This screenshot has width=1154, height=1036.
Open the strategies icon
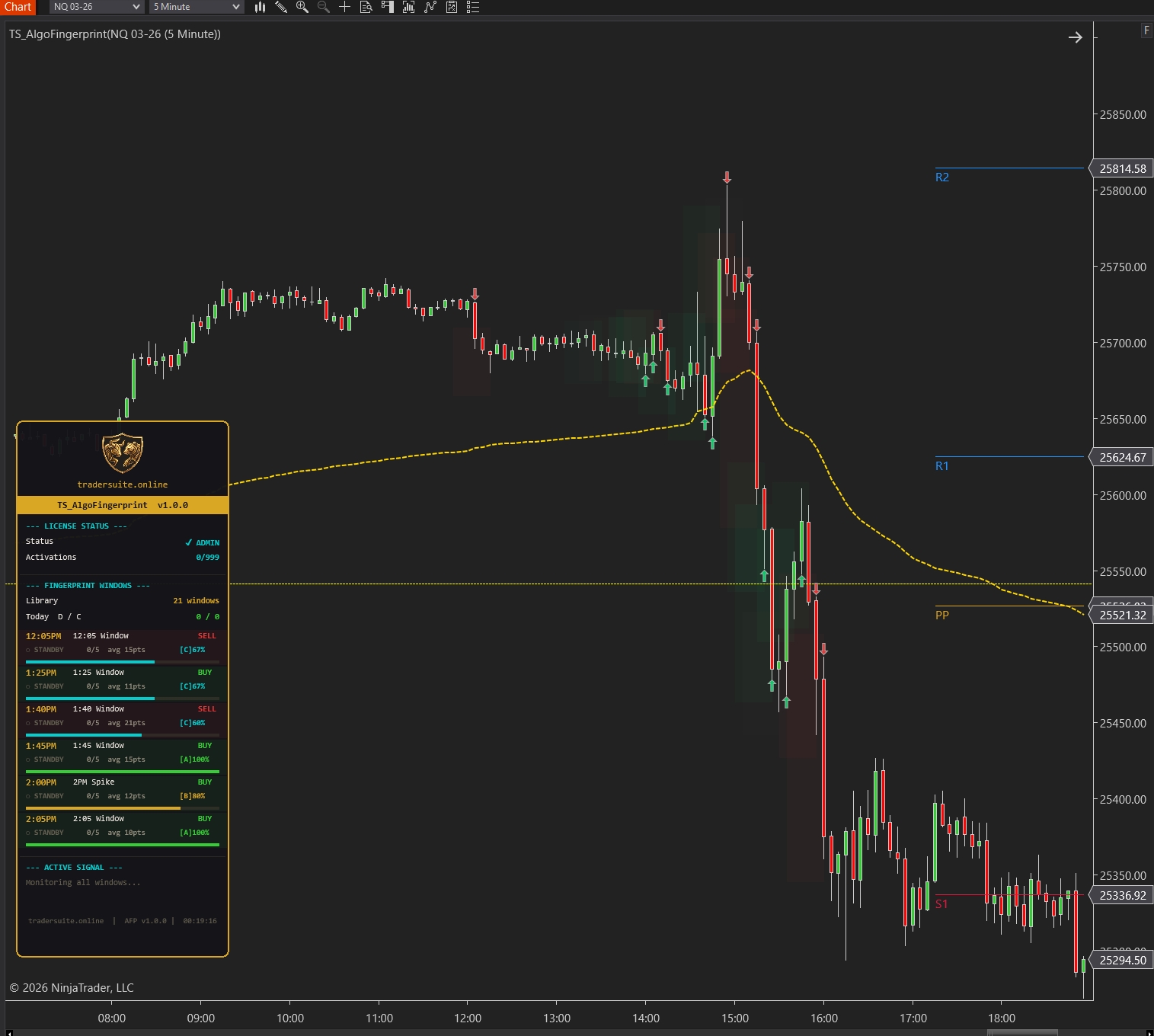[x=430, y=7]
